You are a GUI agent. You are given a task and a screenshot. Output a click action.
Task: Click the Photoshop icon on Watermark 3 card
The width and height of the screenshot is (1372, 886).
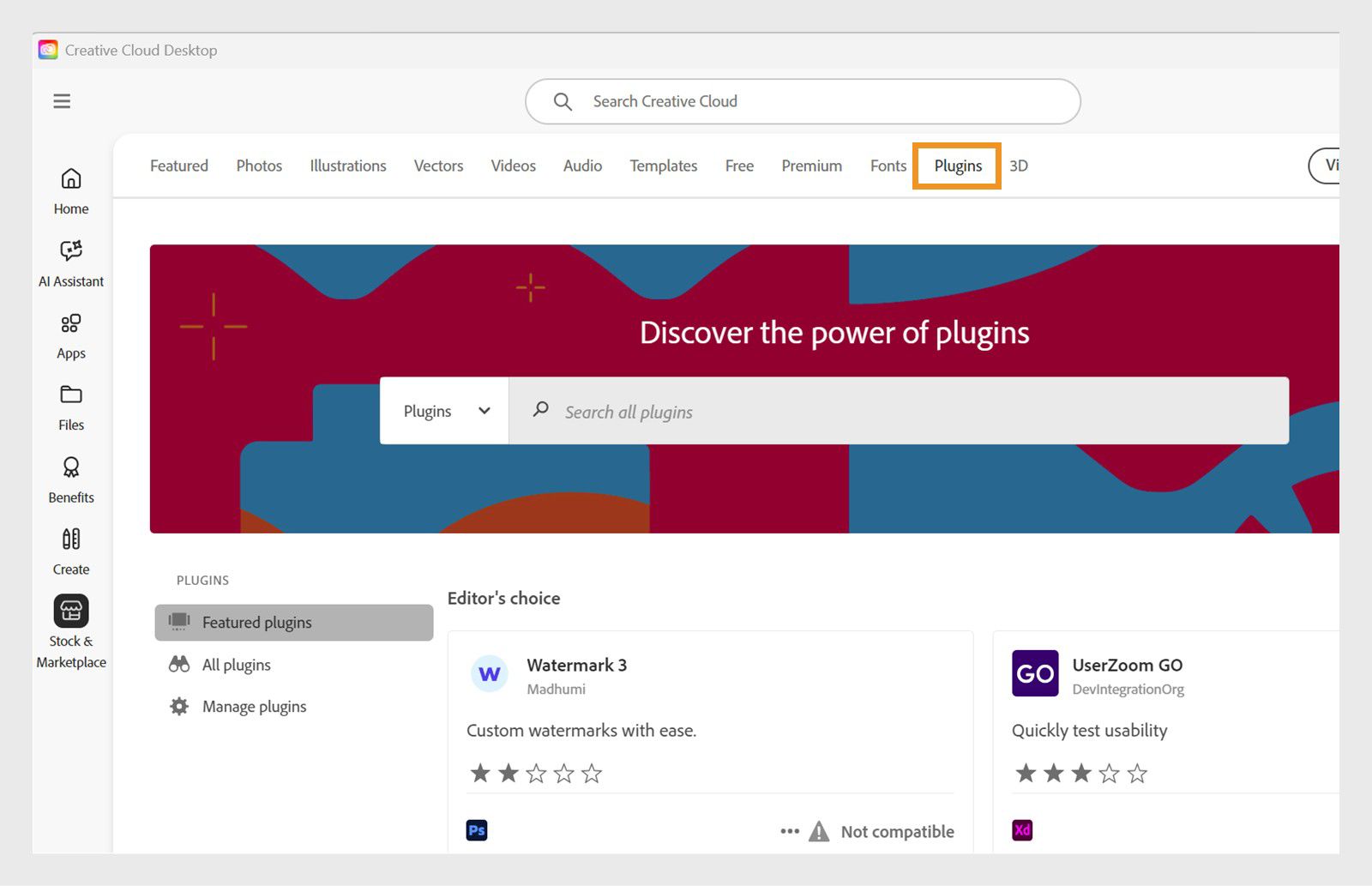tap(477, 830)
